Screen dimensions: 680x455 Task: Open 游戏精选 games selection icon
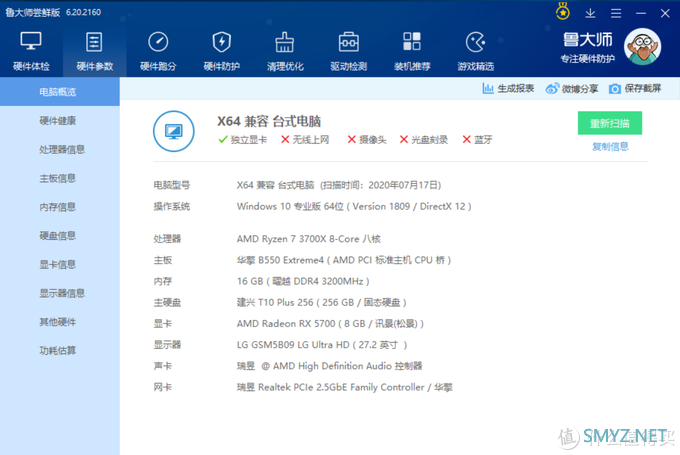tap(475, 43)
